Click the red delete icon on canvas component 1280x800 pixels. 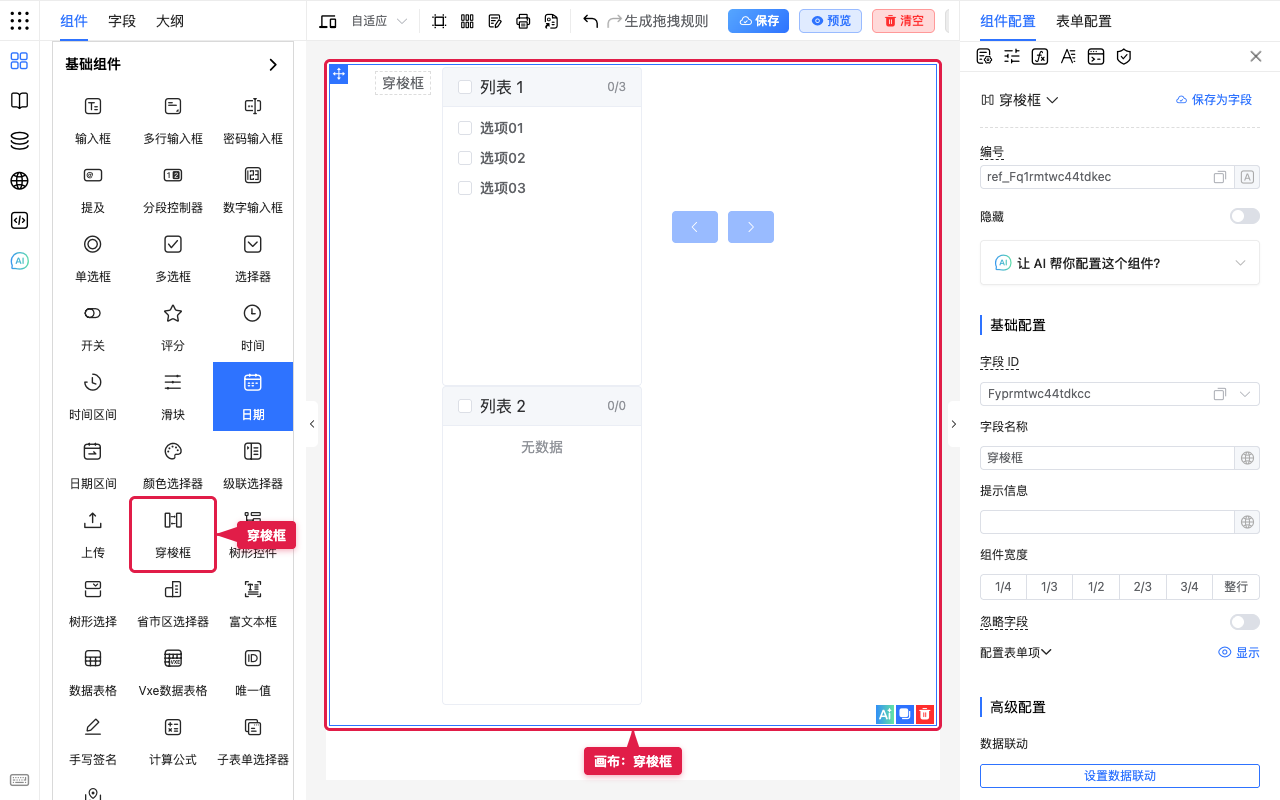pyautogui.click(x=925, y=714)
